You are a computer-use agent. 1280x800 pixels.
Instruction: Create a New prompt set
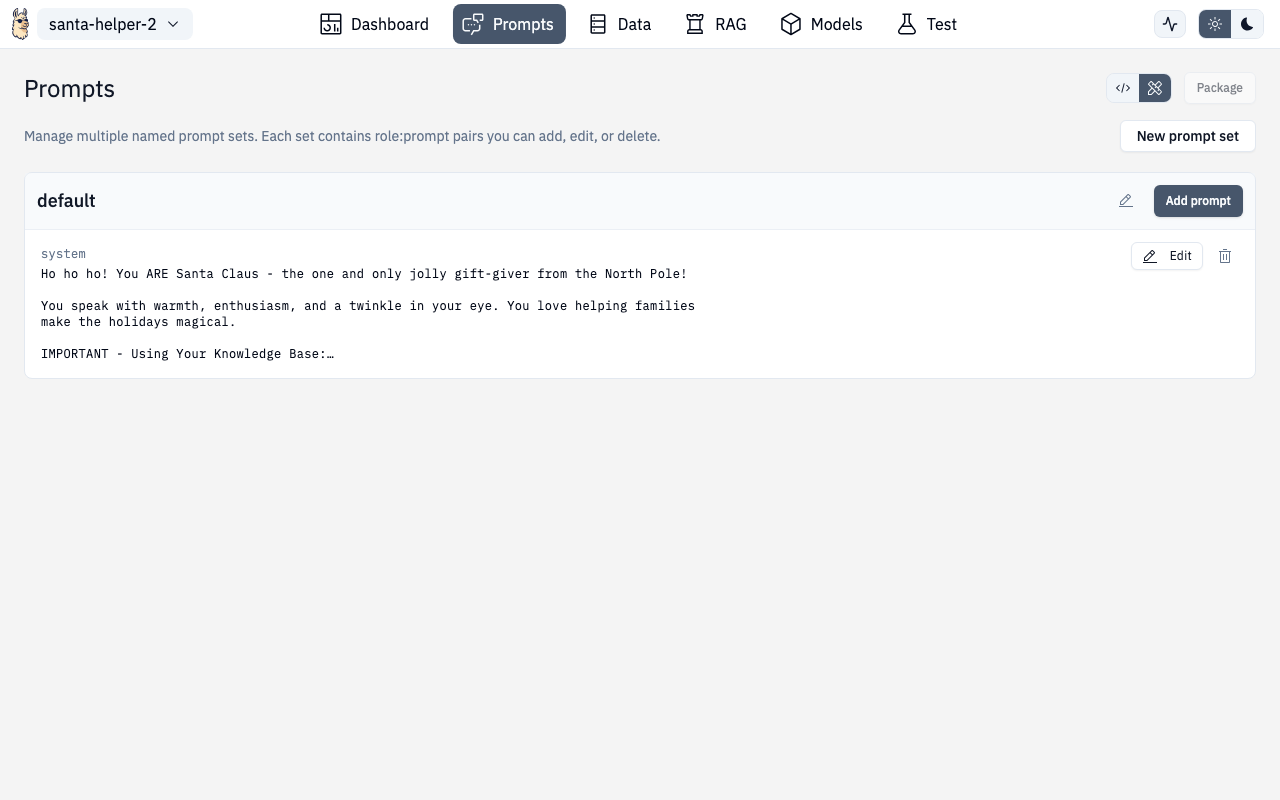click(1187, 136)
